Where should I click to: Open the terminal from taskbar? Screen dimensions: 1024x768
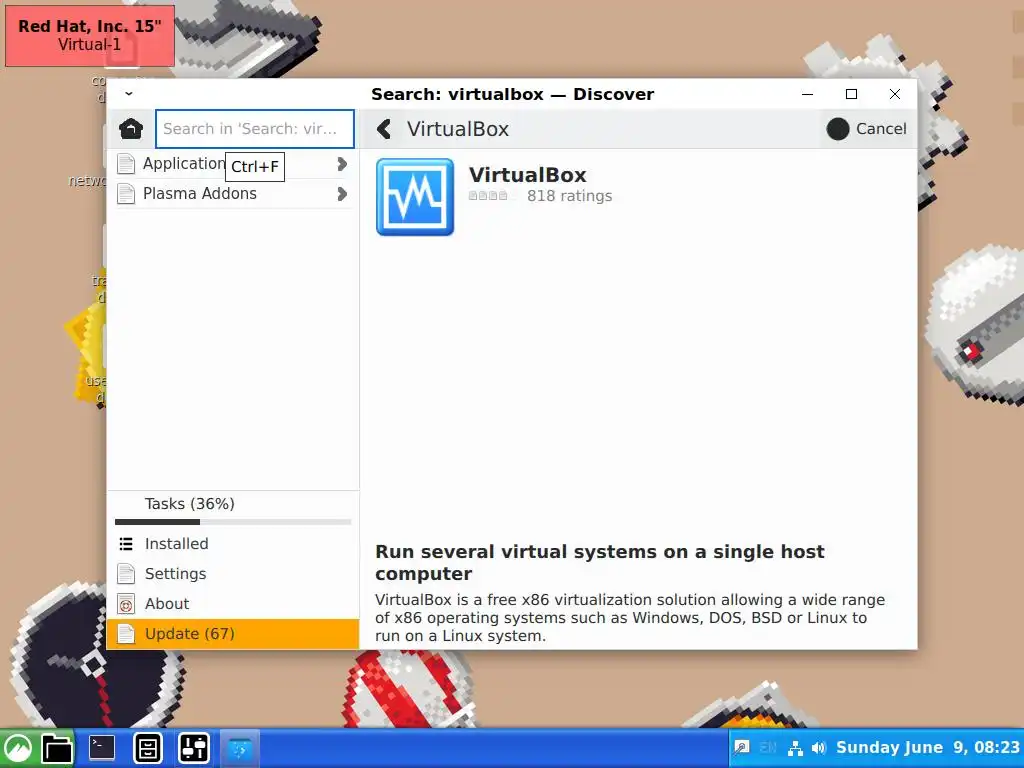[103, 748]
